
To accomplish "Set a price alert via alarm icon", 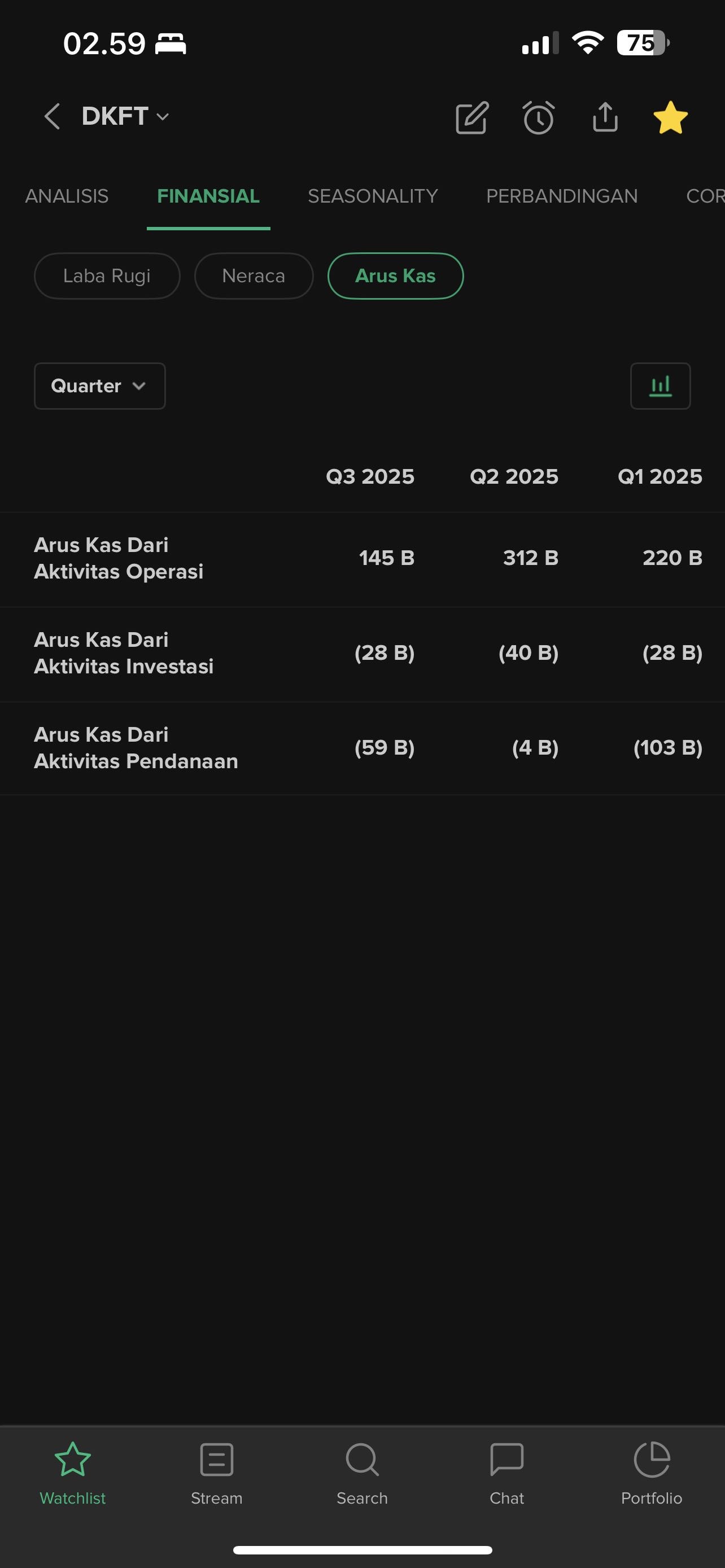I will click(x=538, y=117).
